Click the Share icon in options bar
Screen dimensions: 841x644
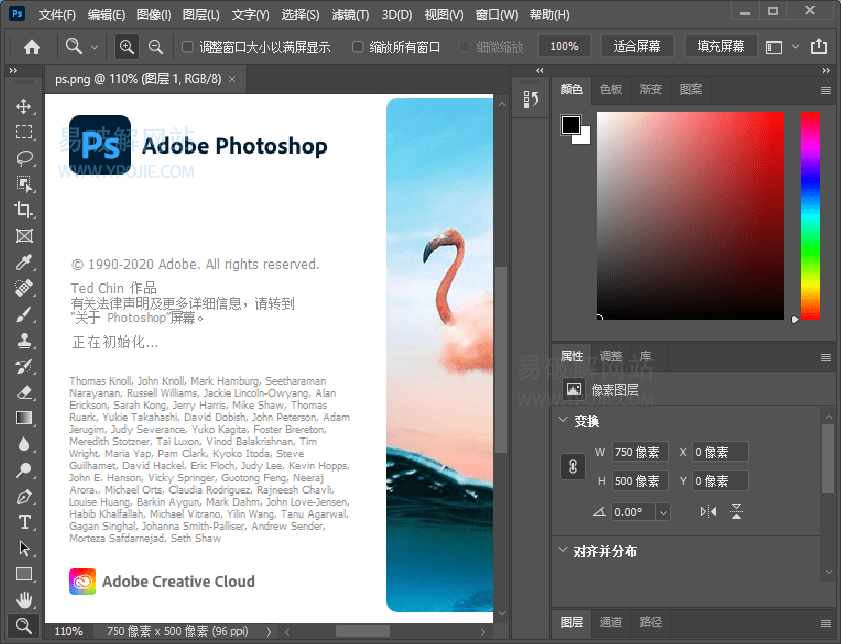(x=818, y=47)
